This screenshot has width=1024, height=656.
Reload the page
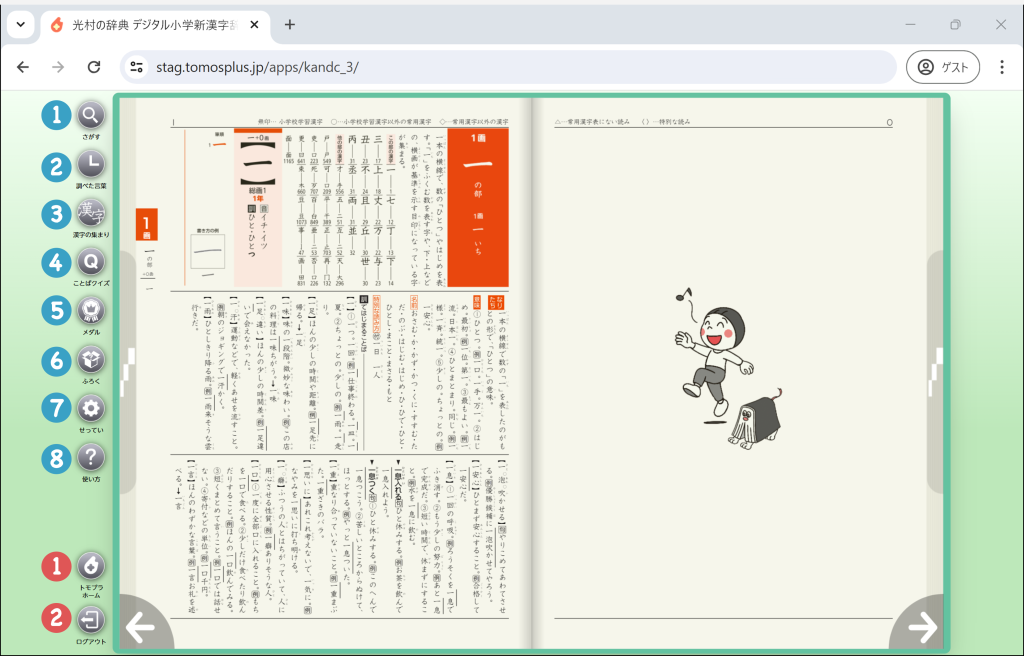point(94,67)
